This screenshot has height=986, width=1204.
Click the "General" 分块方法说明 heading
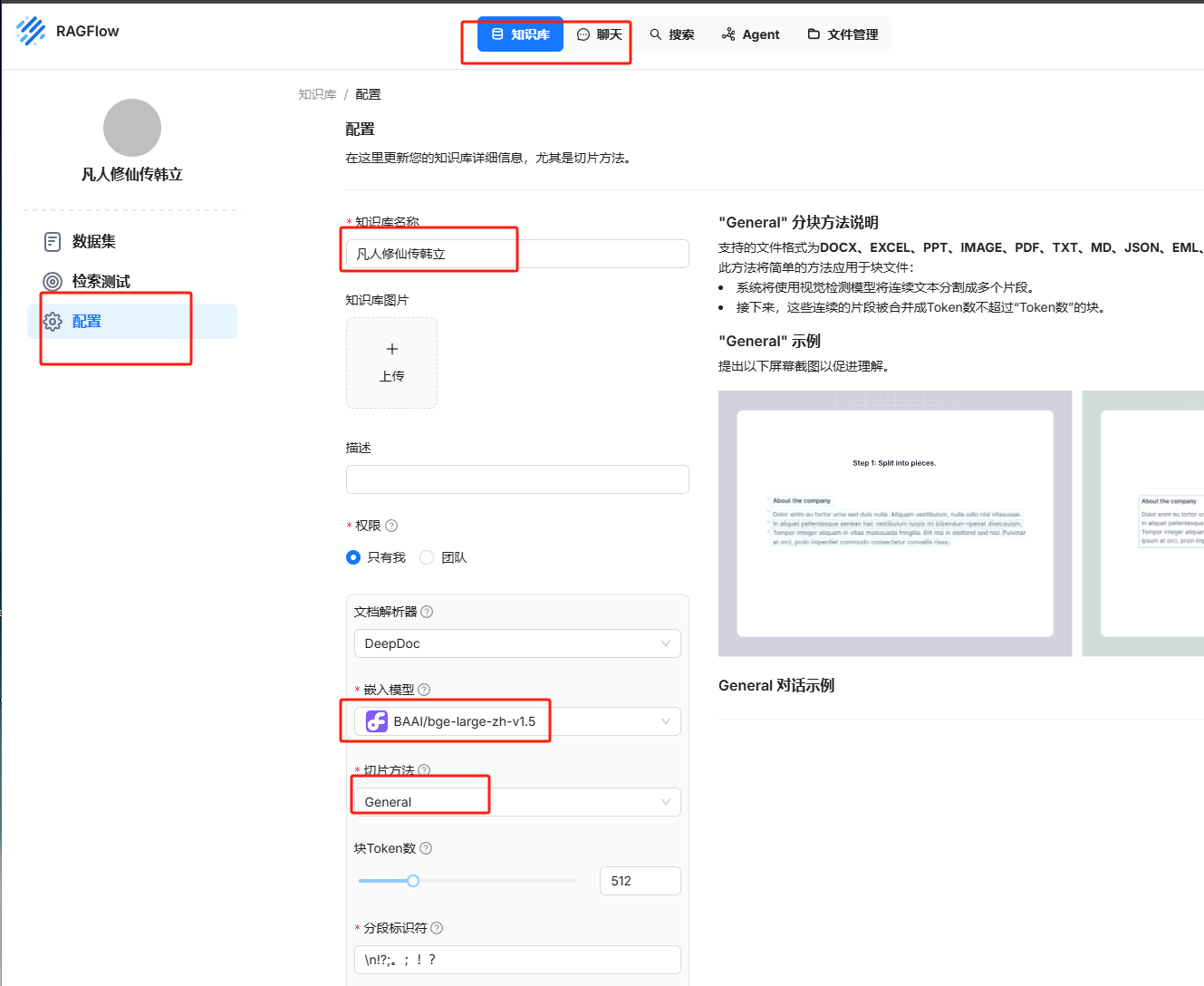(x=798, y=222)
